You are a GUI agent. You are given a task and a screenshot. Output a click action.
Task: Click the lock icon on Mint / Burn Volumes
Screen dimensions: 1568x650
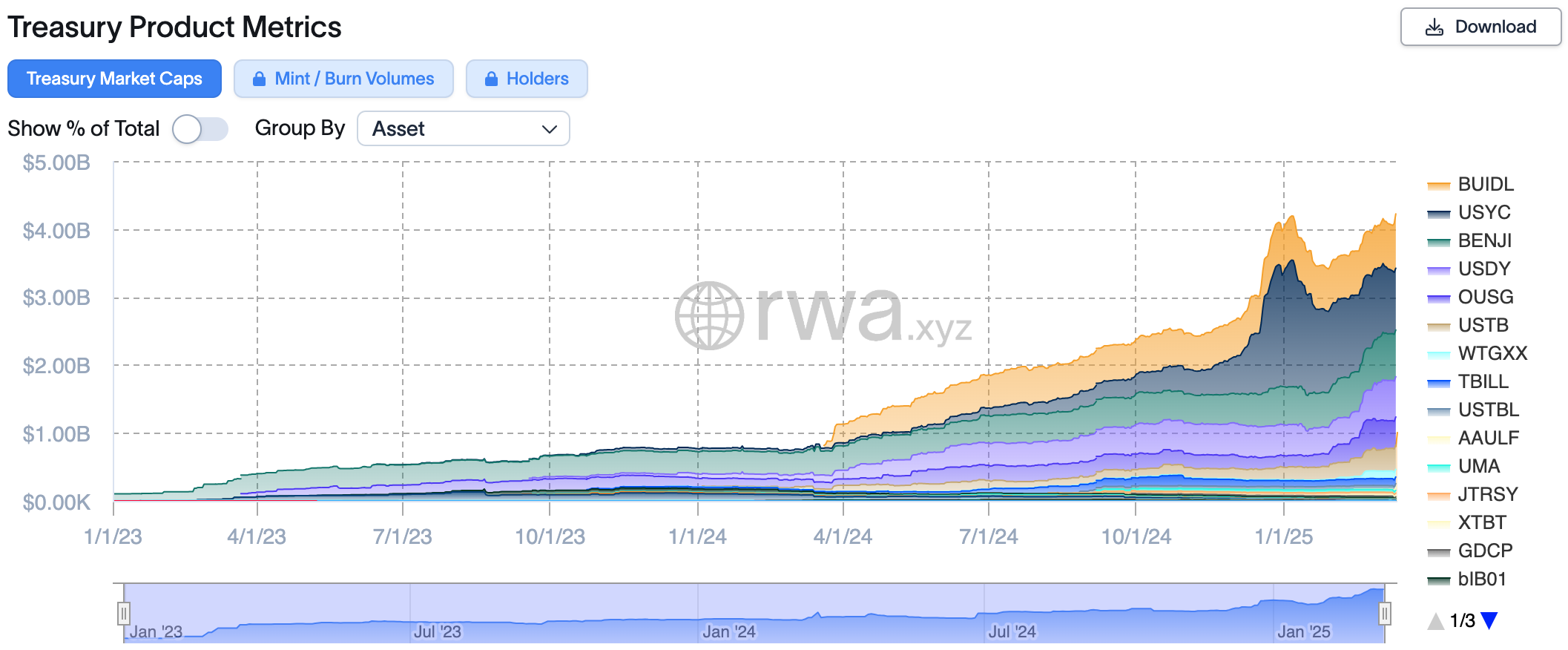[x=259, y=79]
